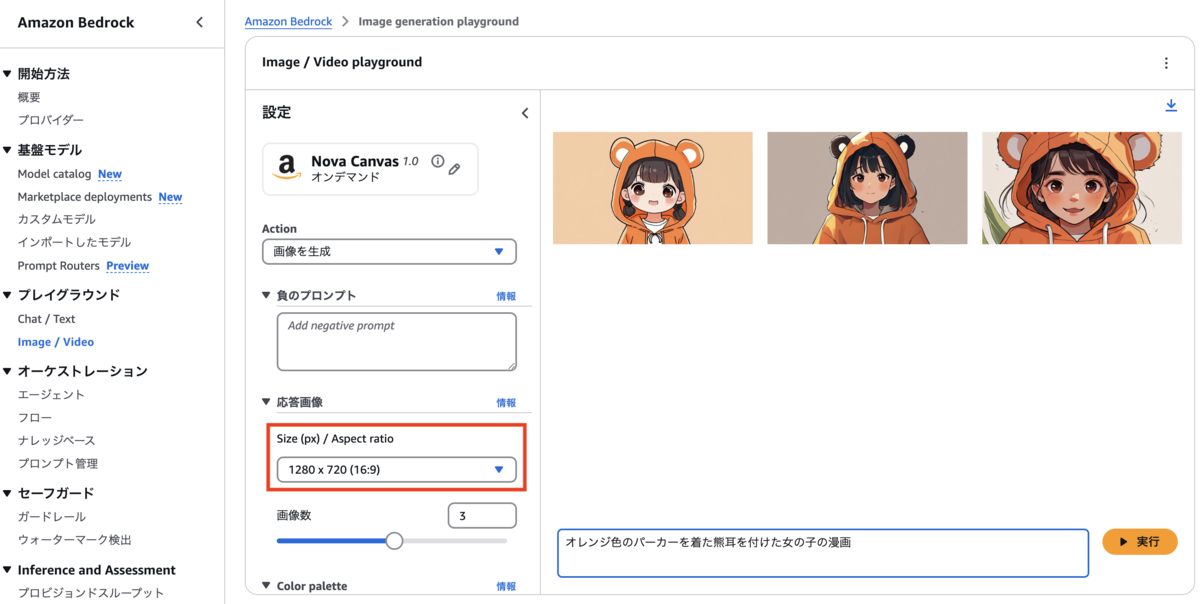Collapse the Amazon Bedrock sidebar
This screenshot has height=604, width=1200.
(199, 22)
